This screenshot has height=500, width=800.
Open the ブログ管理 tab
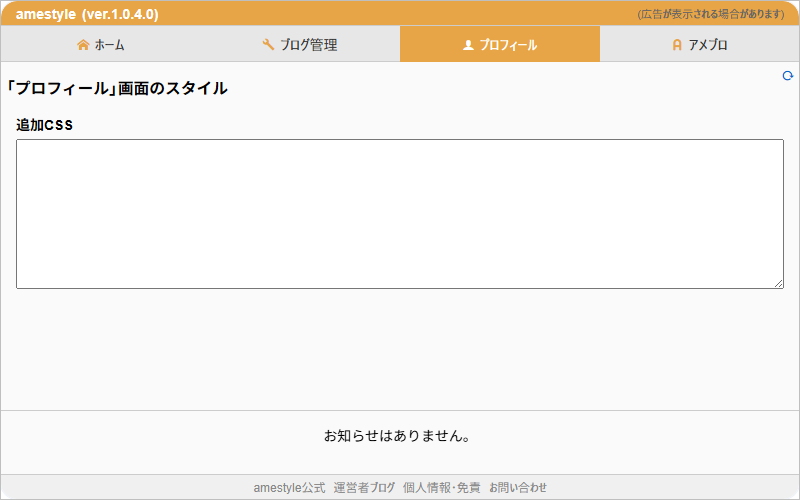[300, 45]
